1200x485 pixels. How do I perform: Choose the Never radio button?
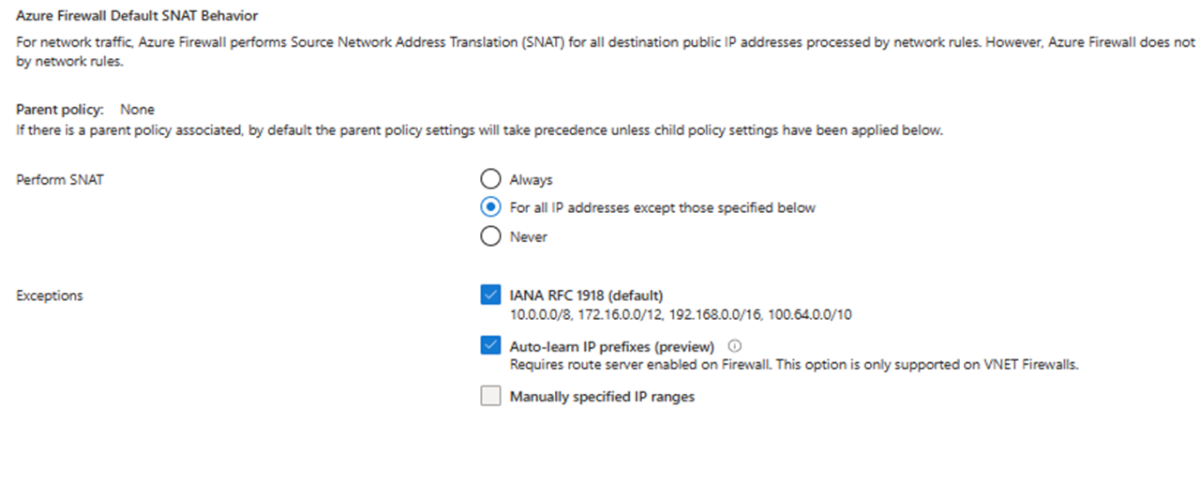pos(490,237)
